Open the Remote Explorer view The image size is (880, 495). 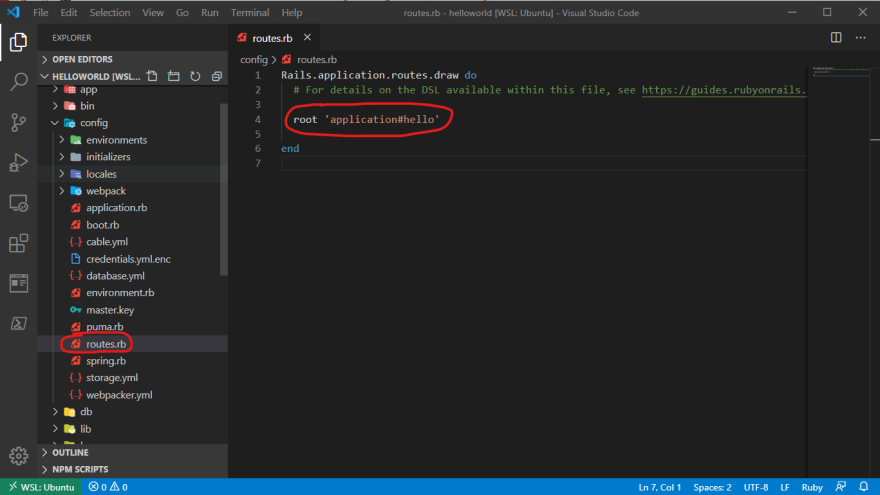[x=19, y=203]
